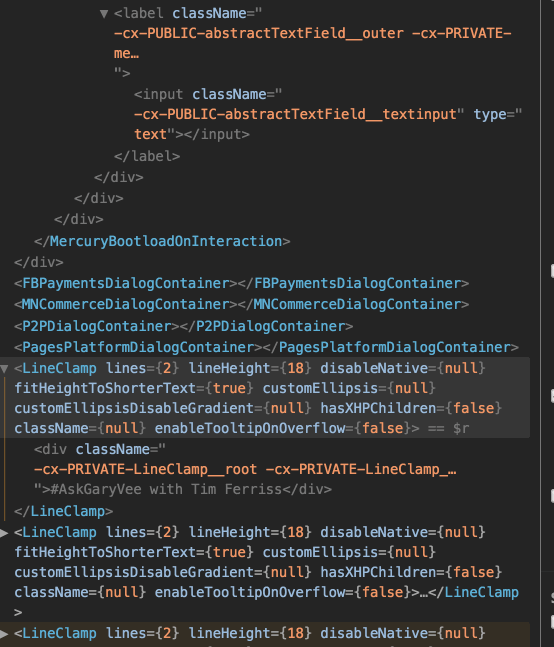Select the closing </MercuryBootloadOnInteraction> tag

[x=162, y=241]
